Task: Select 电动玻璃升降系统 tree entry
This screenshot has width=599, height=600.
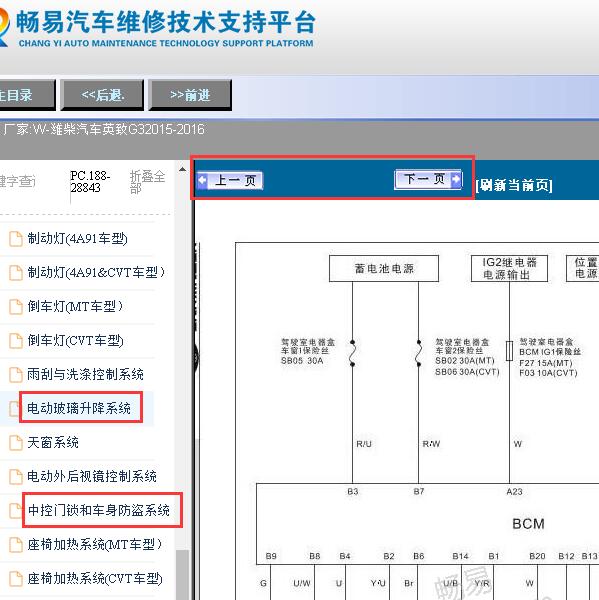Action: pyautogui.click(x=79, y=408)
